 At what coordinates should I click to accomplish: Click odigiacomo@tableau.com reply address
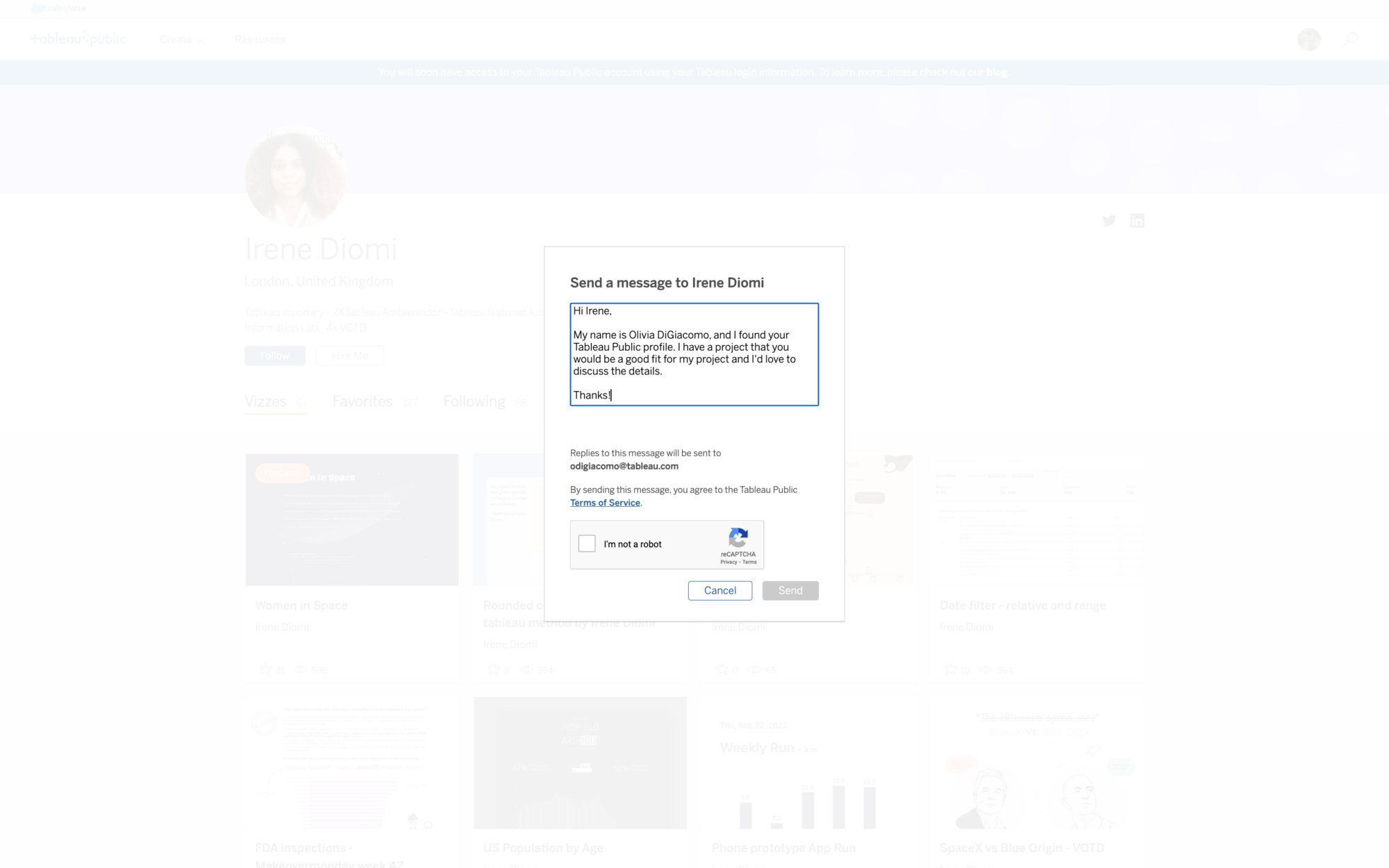(x=624, y=466)
